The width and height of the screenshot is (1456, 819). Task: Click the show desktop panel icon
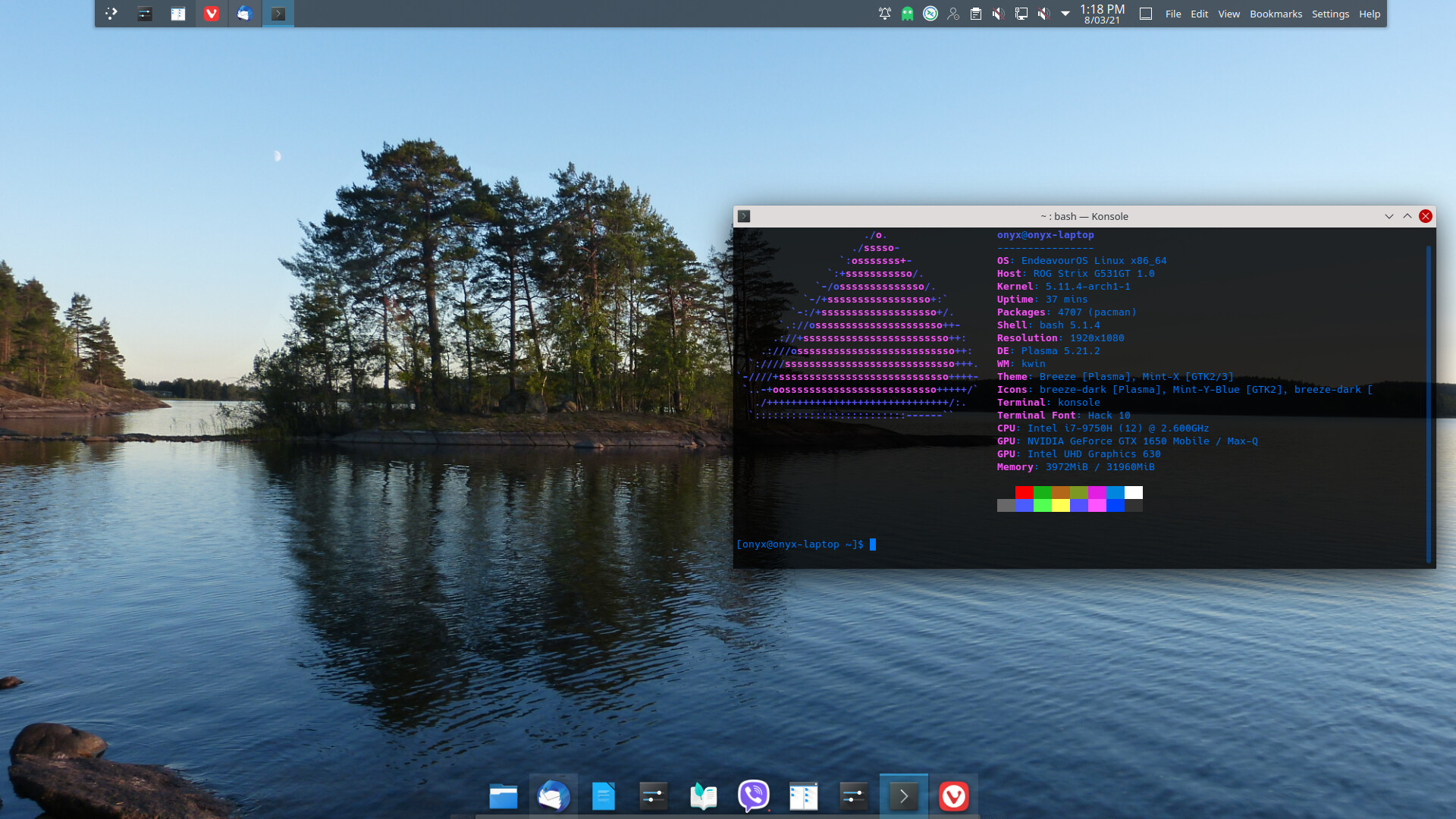(x=1146, y=14)
